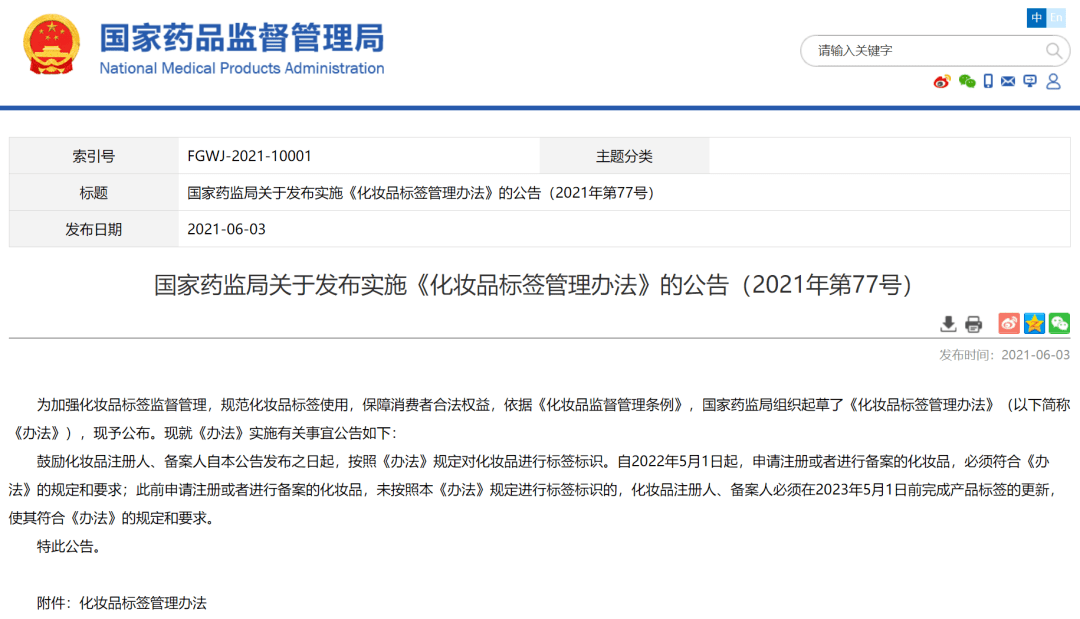Open the Weibo icon in header

(x=942, y=81)
